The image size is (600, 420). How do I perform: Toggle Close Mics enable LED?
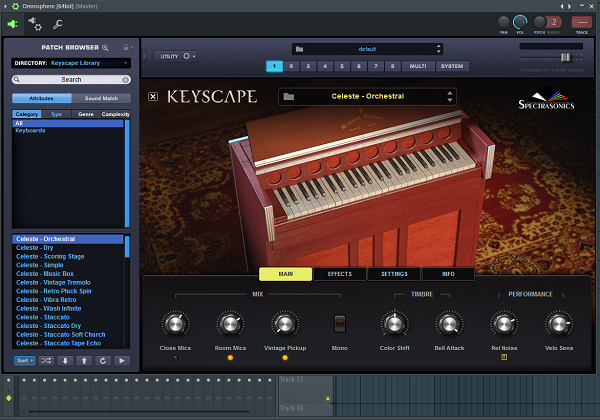[x=175, y=358]
